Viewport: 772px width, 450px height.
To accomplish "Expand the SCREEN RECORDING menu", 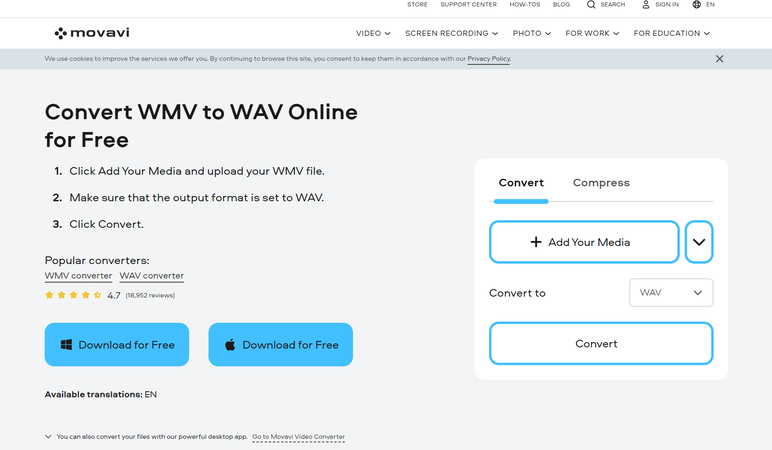I will pos(451,33).
